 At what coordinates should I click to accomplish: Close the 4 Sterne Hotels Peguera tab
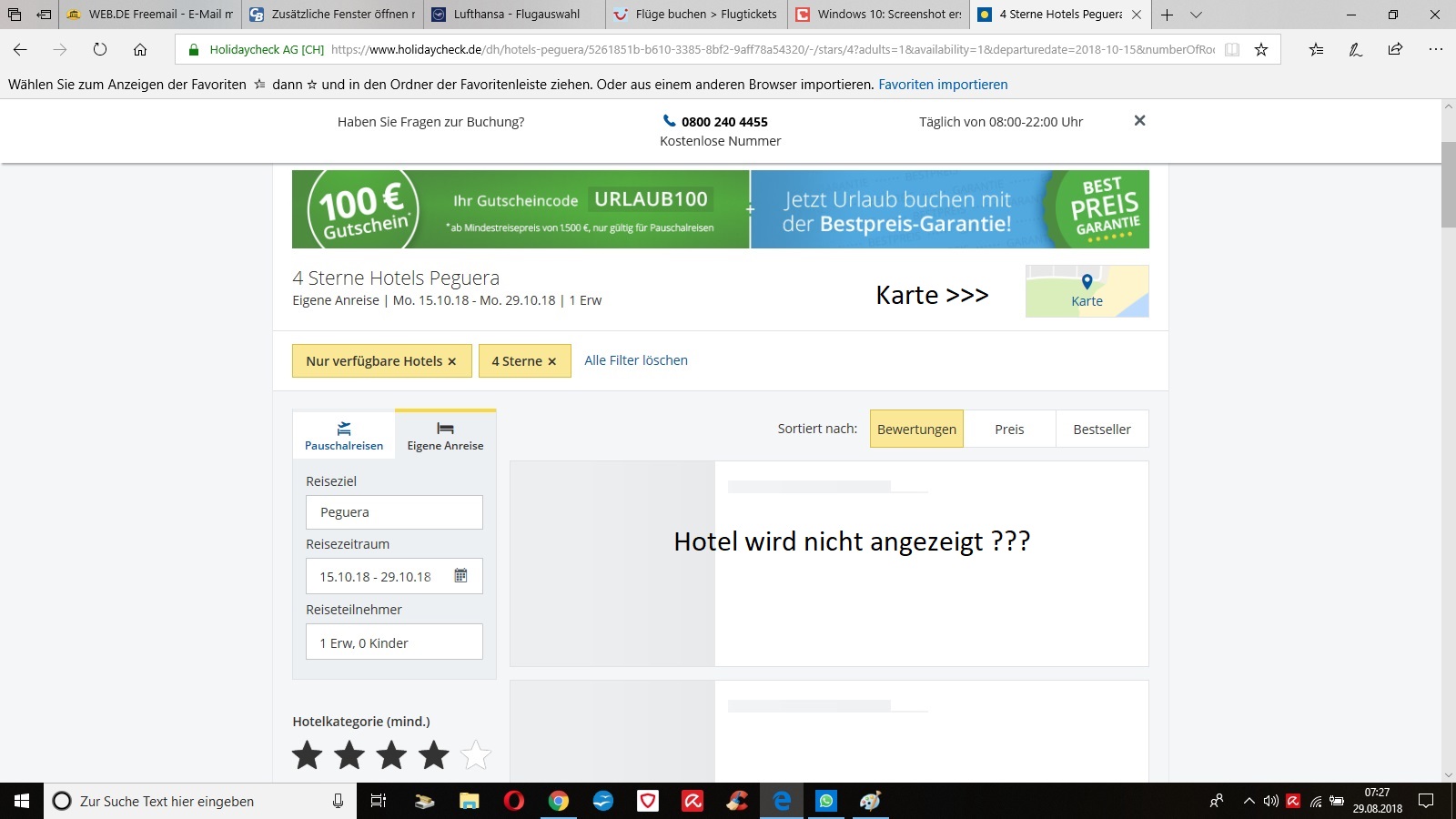click(1137, 15)
